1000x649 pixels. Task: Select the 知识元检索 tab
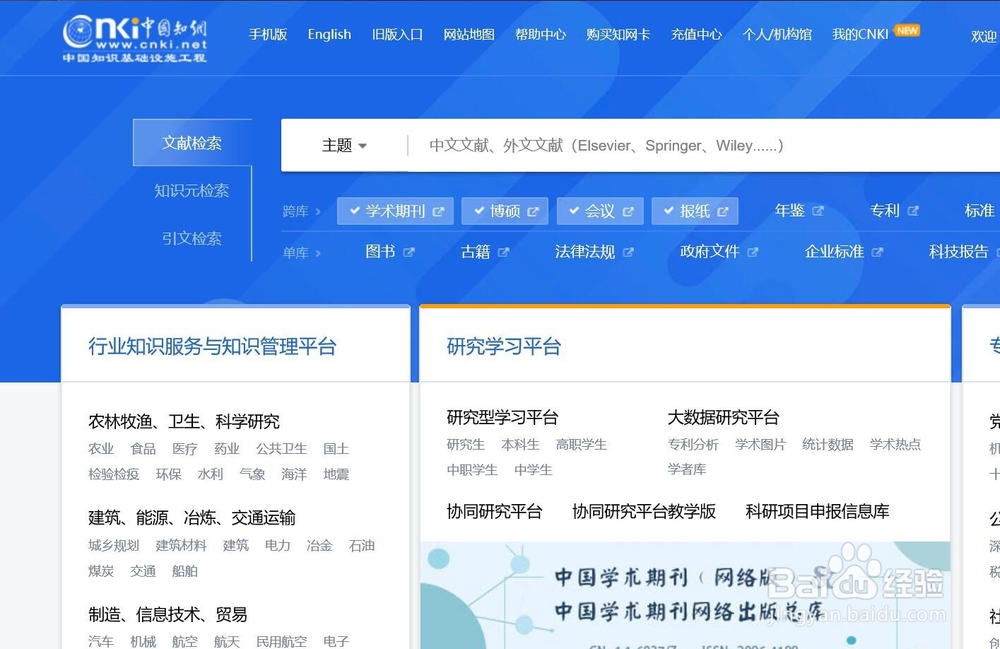tap(192, 191)
